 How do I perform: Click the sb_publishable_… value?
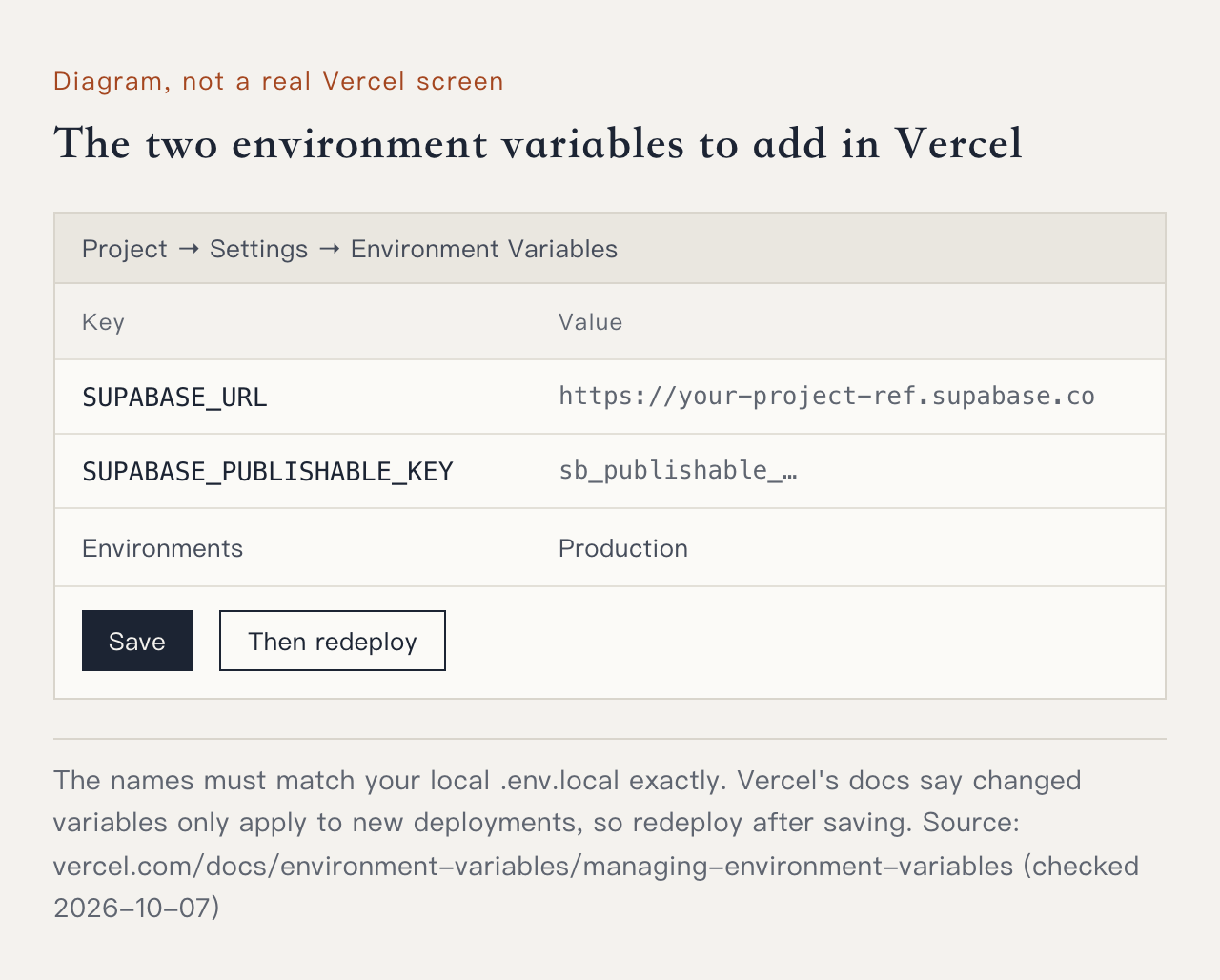click(678, 470)
